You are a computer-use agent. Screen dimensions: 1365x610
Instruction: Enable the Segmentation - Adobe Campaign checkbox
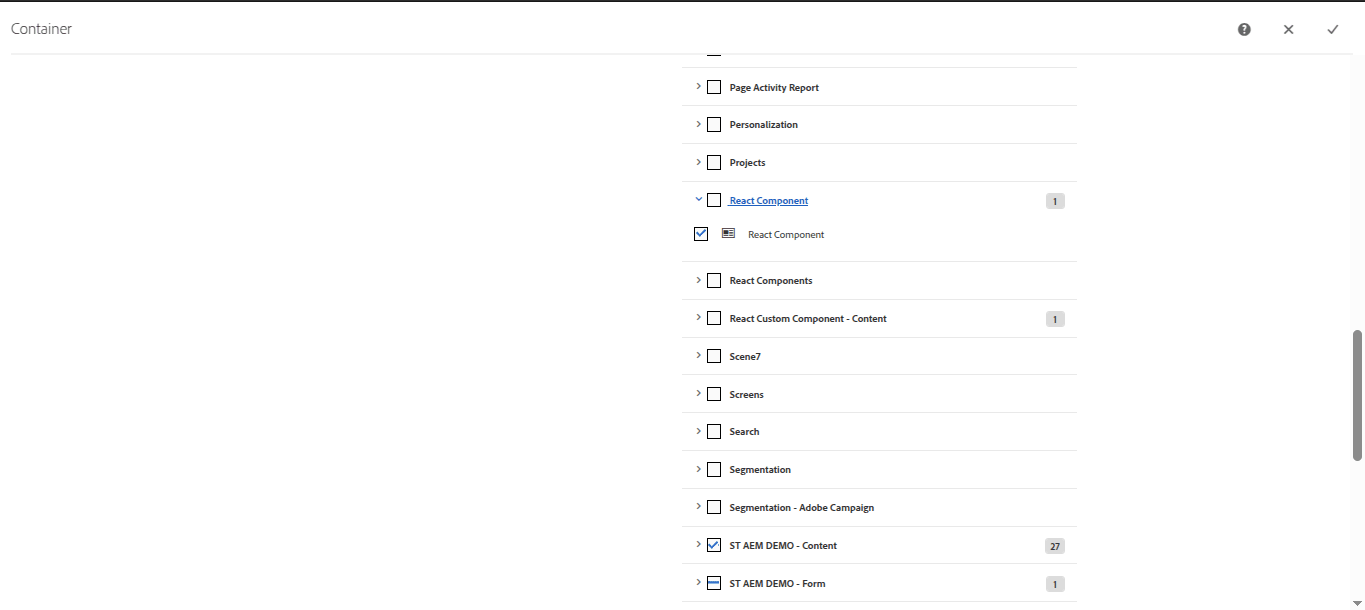tap(714, 507)
